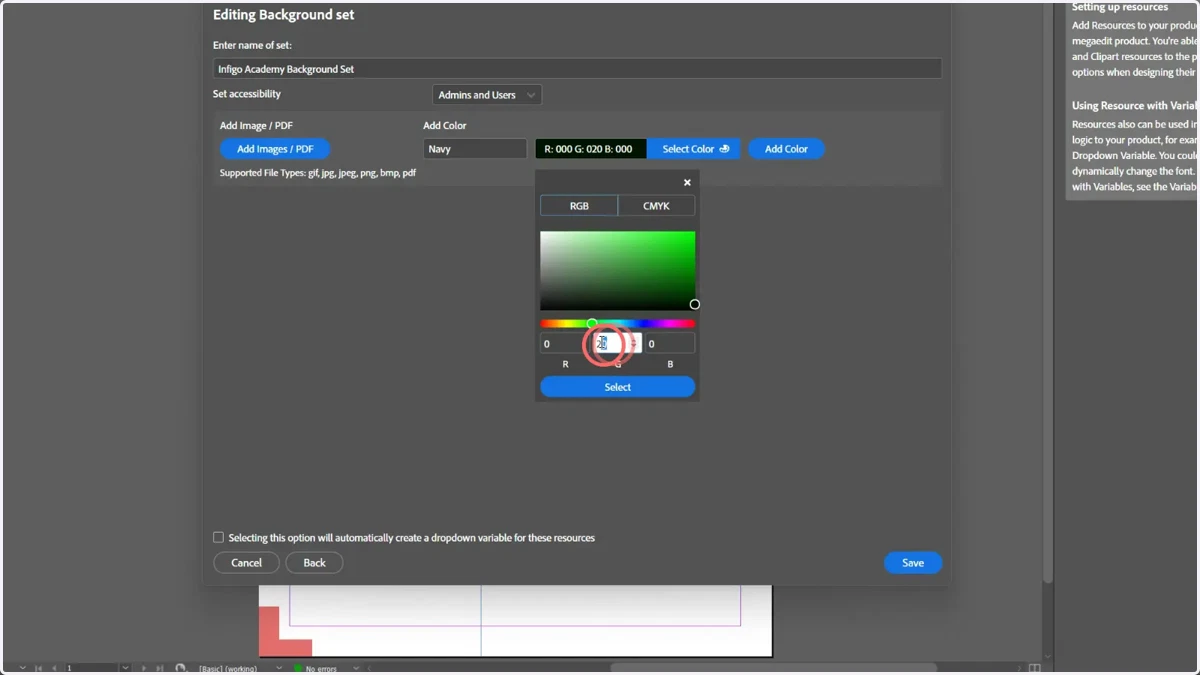Image resolution: width=1200 pixels, height=675 pixels.
Task: Click the Add Images / PDF button
Action: (275, 149)
